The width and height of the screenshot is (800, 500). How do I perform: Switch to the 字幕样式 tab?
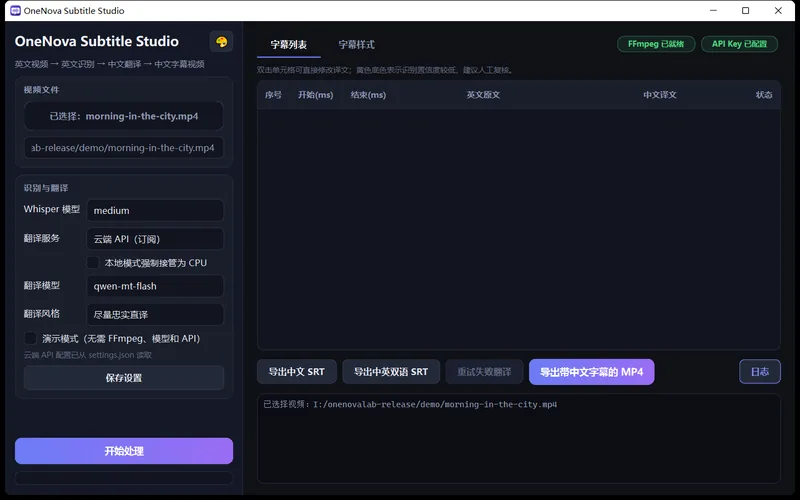click(357, 45)
